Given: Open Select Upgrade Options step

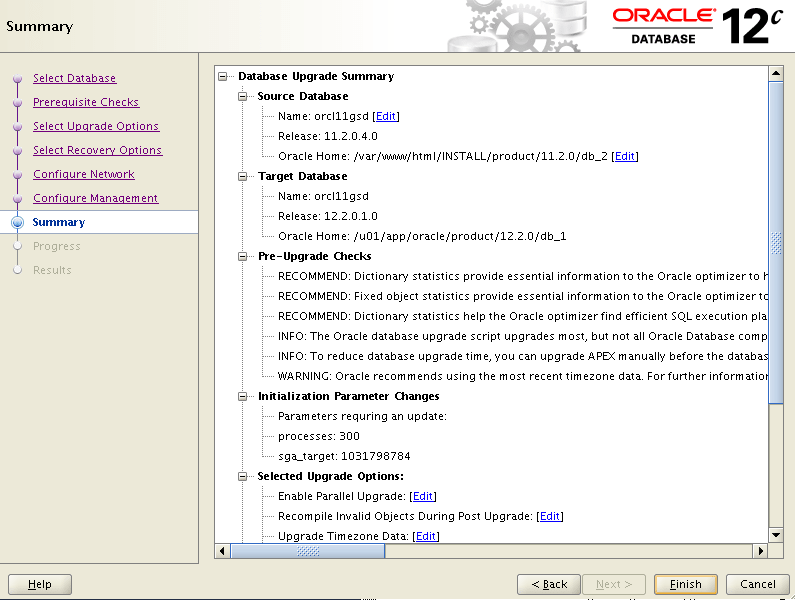Looking at the screenshot, I should [96, 126].
